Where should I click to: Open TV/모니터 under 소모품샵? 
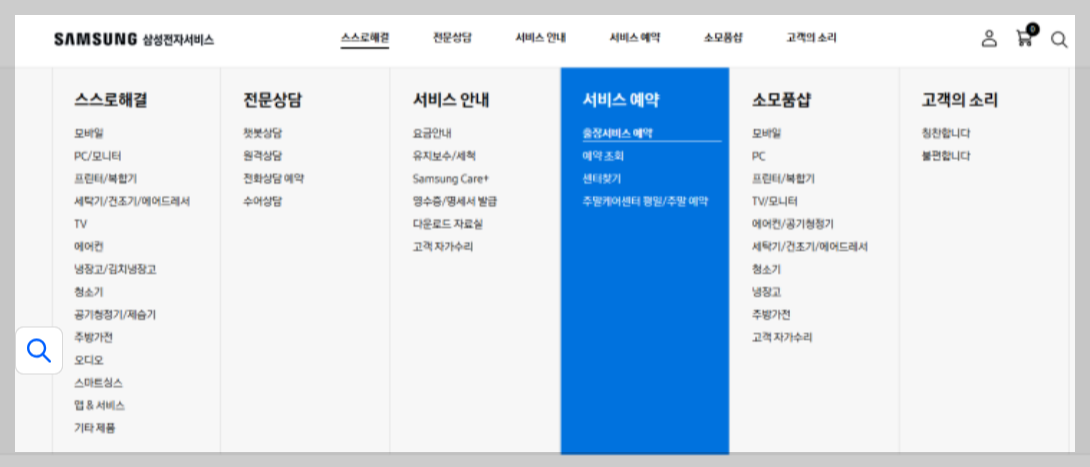point(775,202)
